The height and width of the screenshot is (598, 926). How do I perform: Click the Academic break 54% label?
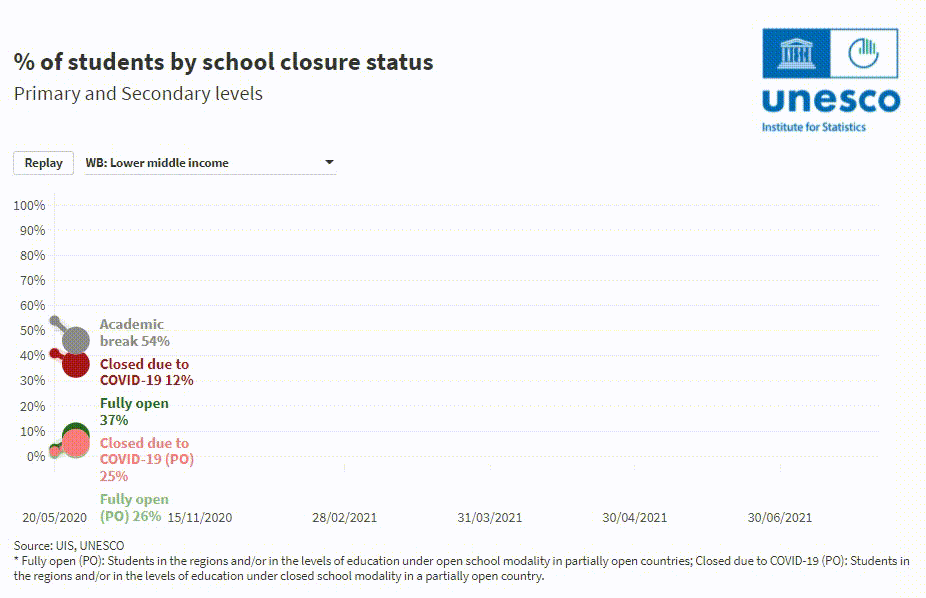[x=134, y=333]
